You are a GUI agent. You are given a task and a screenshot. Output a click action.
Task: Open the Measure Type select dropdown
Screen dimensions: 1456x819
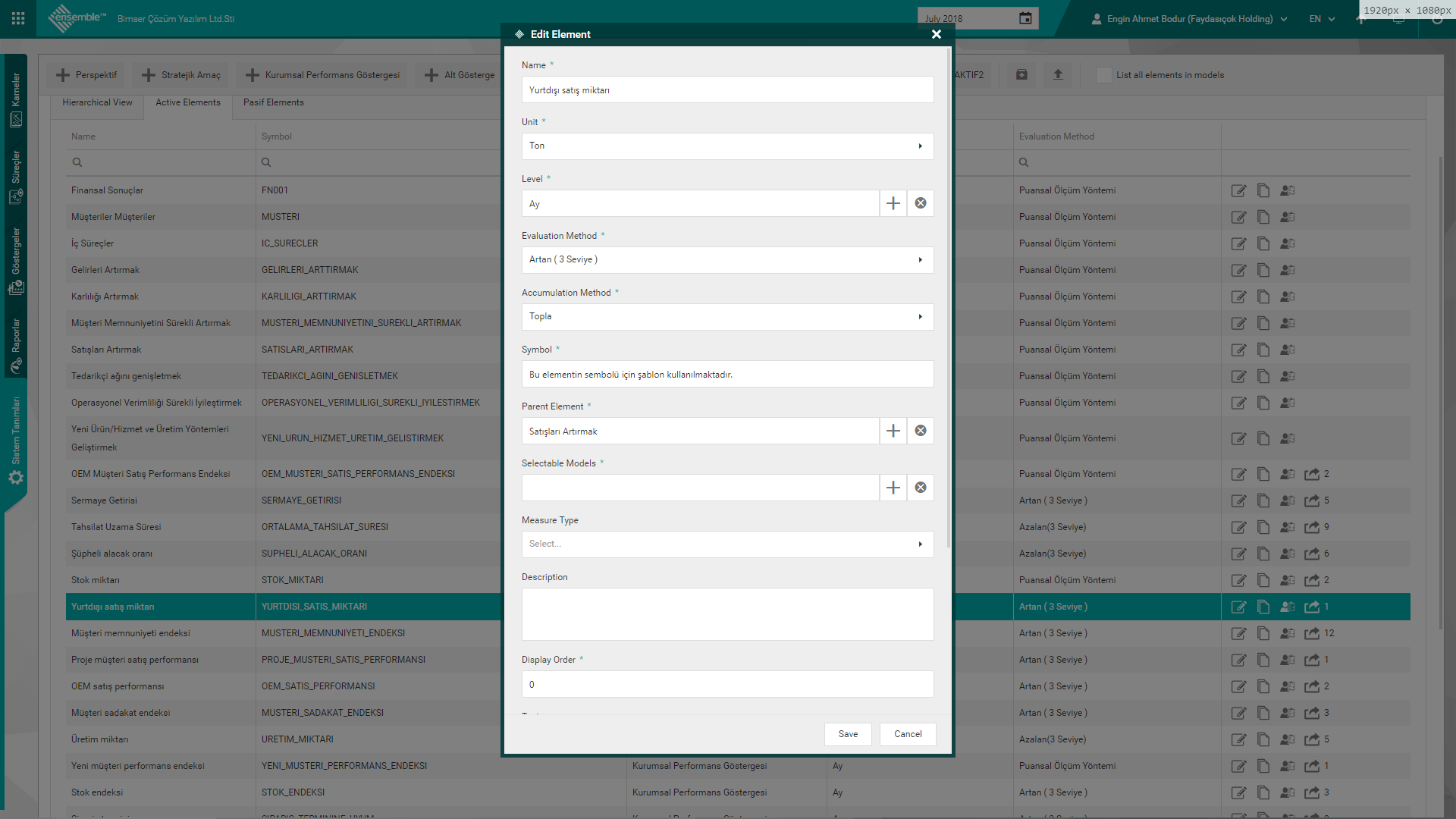point(727,544)
